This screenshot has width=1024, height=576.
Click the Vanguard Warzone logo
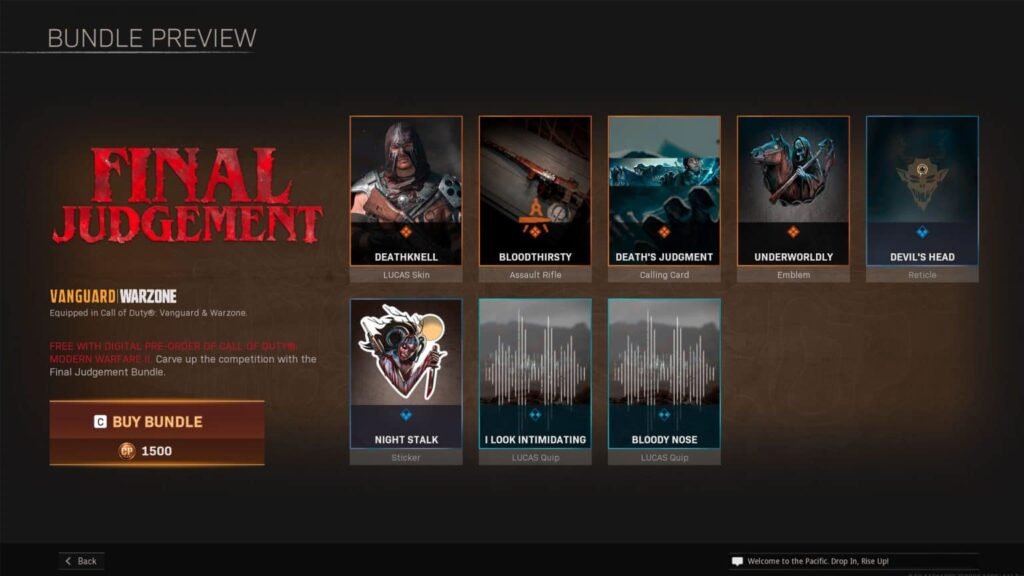tap(113, 297)
